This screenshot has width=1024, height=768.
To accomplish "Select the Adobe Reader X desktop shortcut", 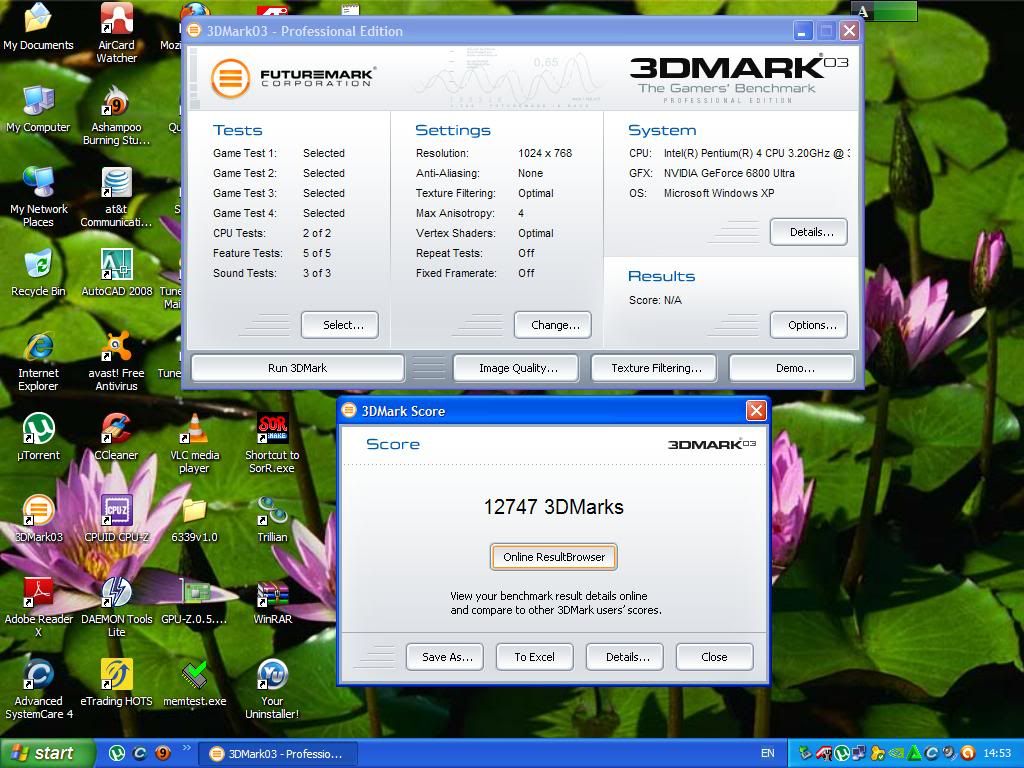I will 39,607.
